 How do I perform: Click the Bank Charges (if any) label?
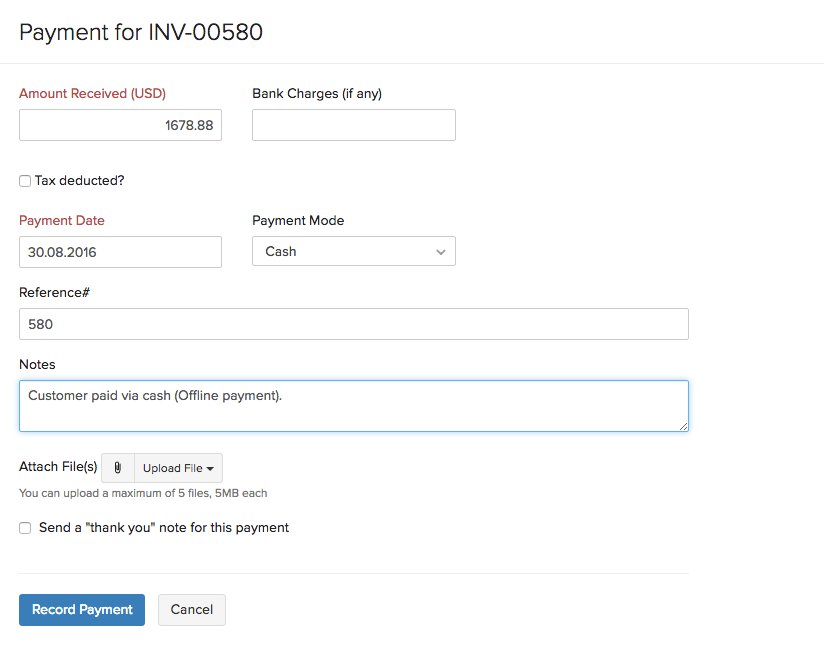click(317, 94)
